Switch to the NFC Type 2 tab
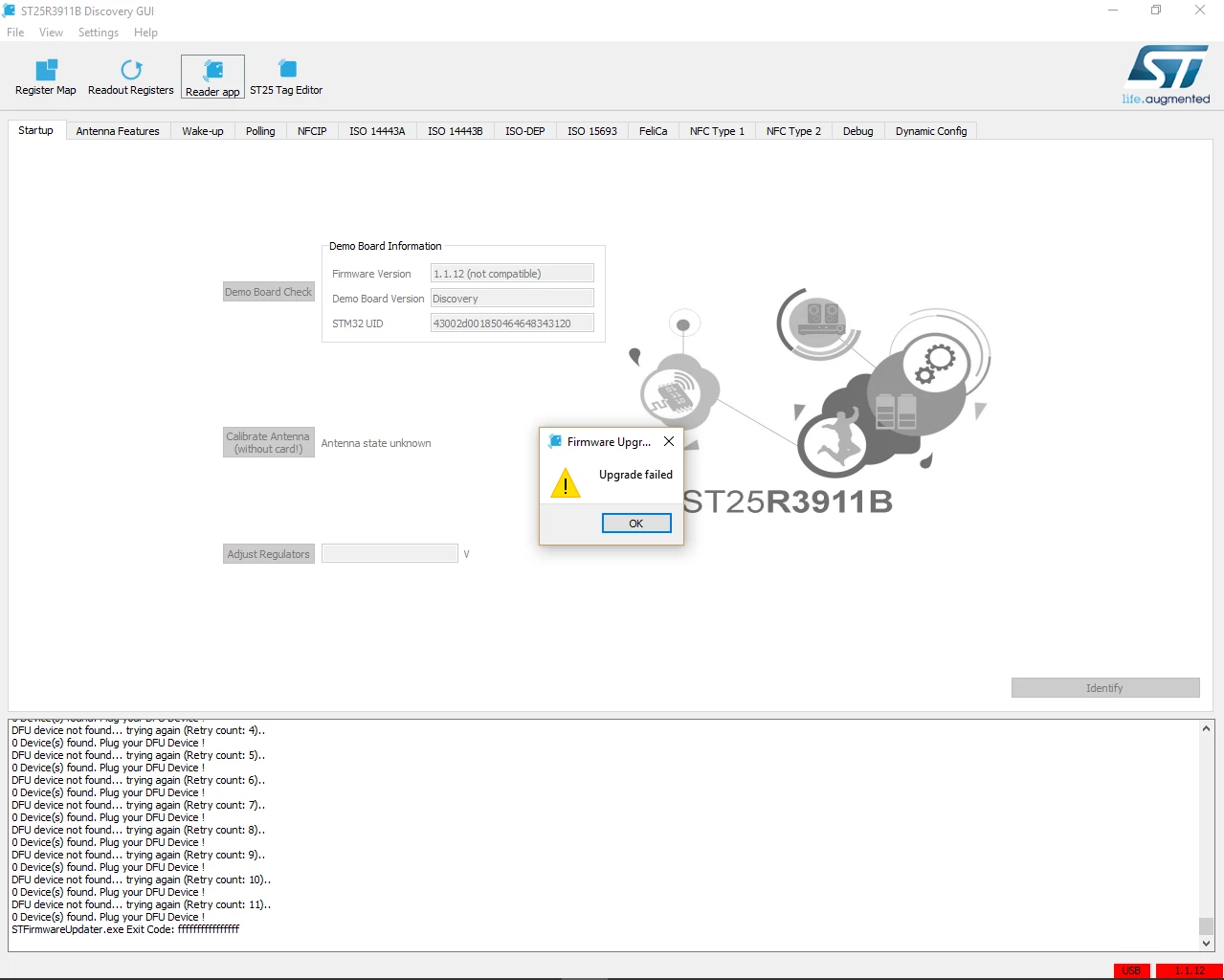This screenshot has width=1224, height=980. click(793, 131)
